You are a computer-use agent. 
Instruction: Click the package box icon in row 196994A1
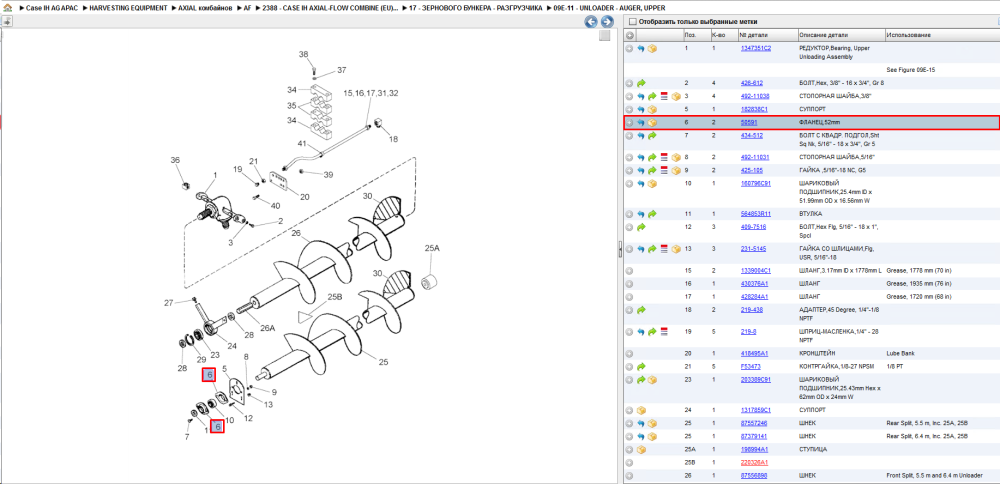642,449
